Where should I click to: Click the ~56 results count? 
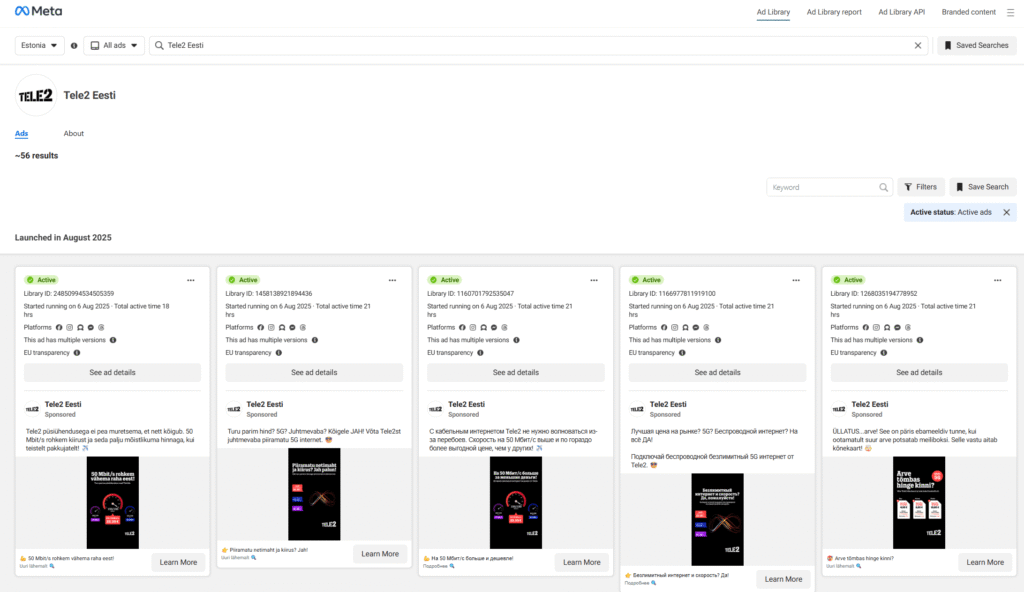[x=37, y=156]
